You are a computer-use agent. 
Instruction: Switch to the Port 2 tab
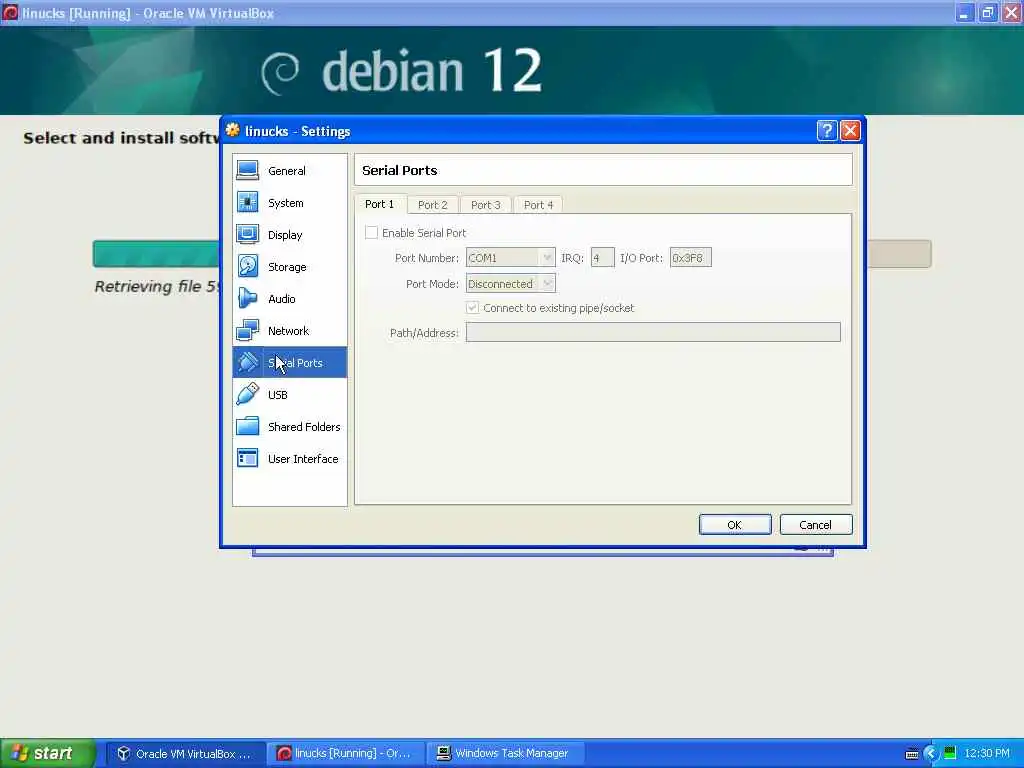click(433, 205)
